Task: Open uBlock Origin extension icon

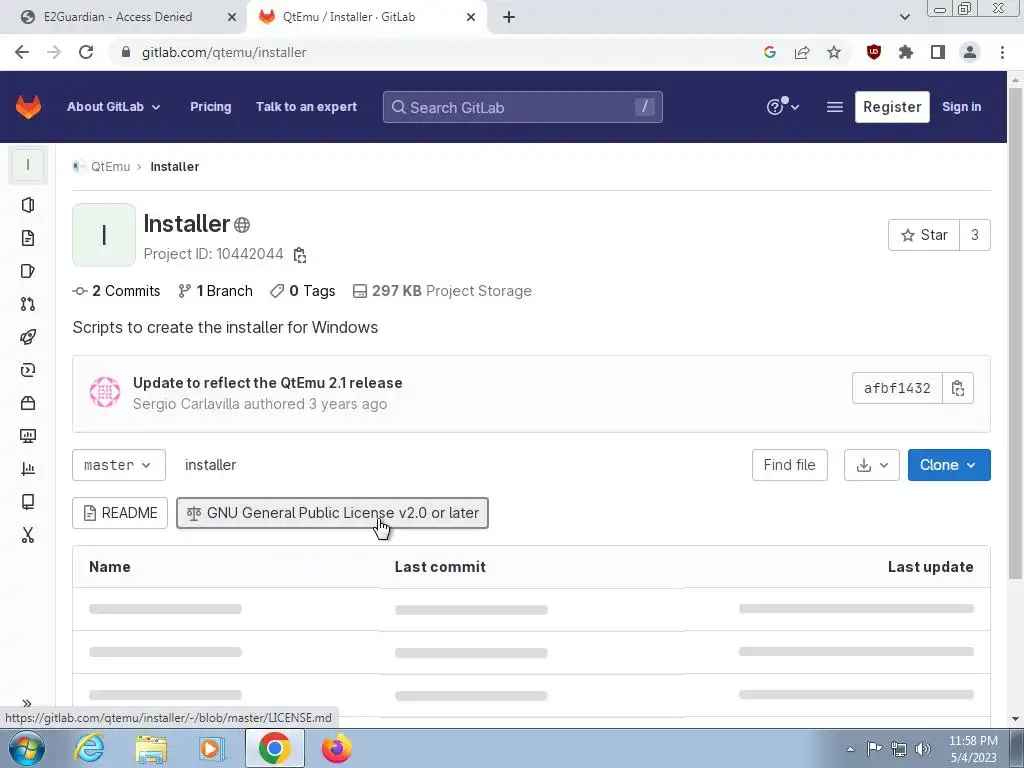Action: 874,52
